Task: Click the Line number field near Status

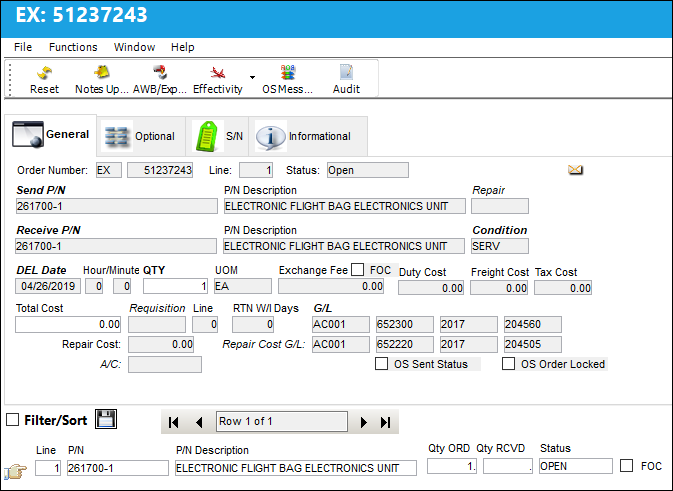Action: [x=256, y=170]
